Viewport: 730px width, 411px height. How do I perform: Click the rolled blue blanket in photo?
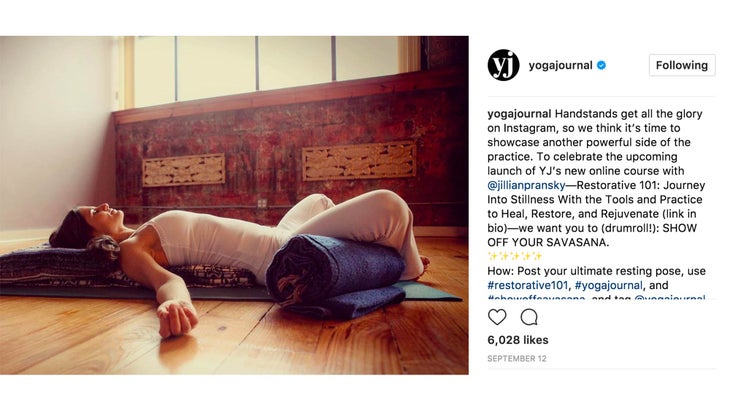point(335,275)
